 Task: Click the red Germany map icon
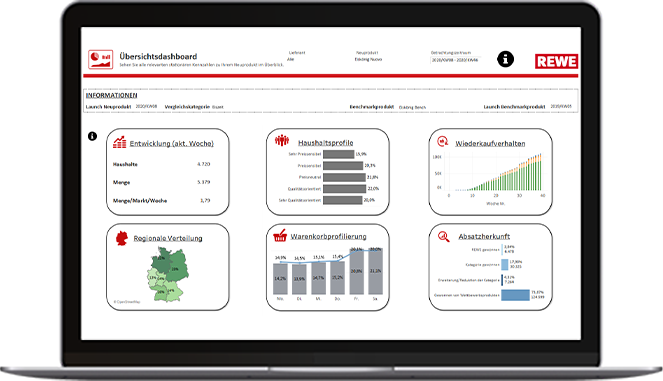122,238
